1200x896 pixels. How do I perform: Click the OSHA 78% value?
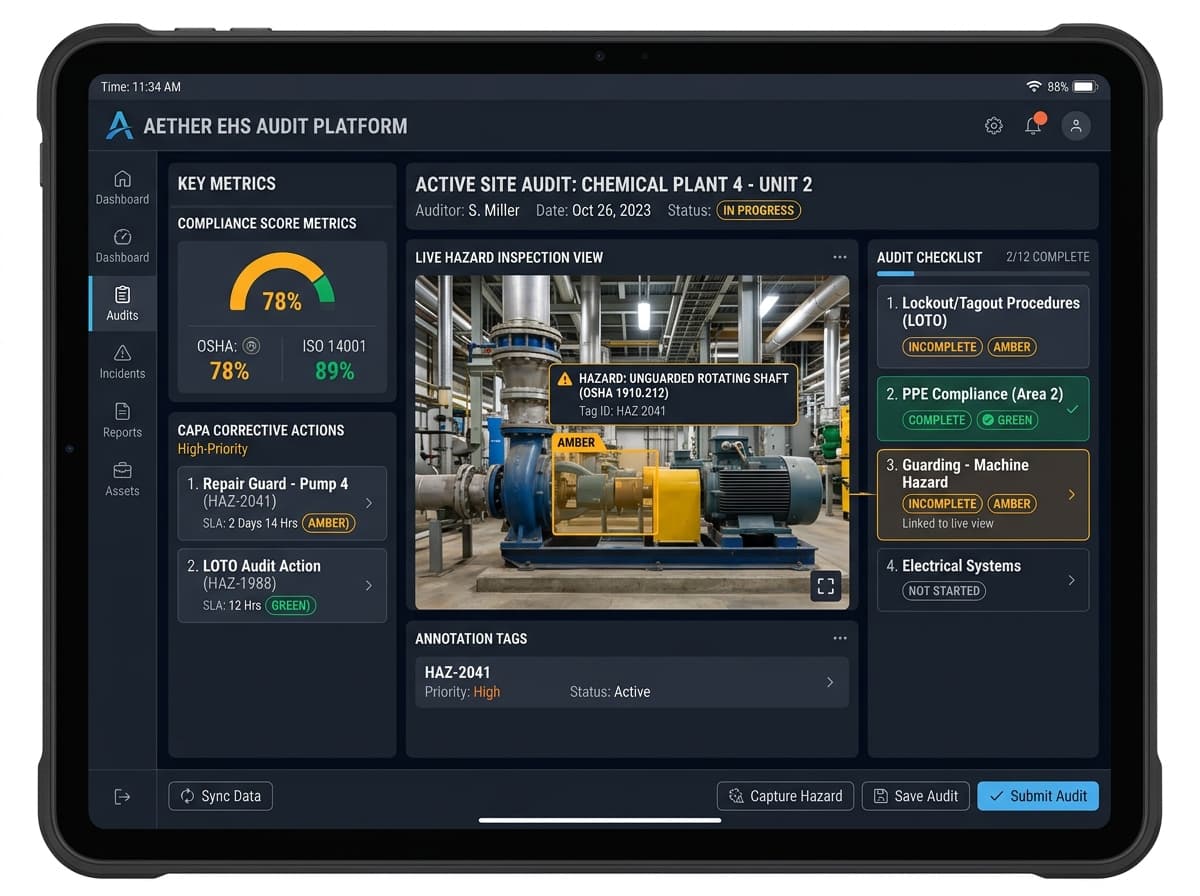[229, 371]
